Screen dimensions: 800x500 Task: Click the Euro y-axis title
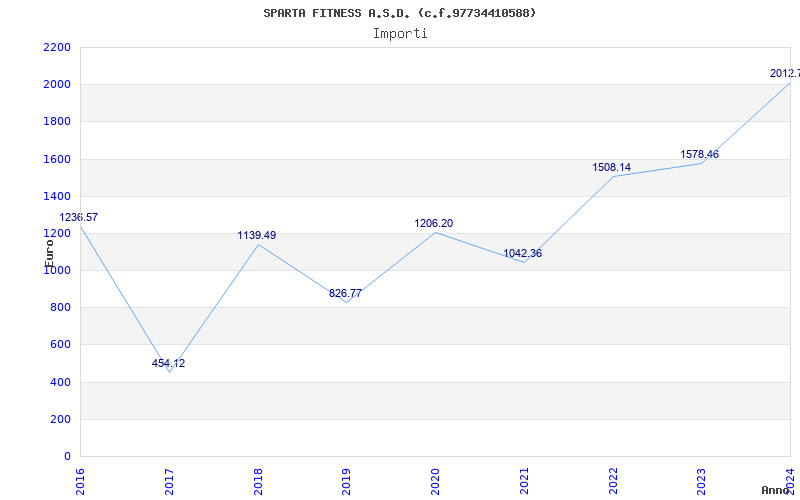[x=49, y=253]
